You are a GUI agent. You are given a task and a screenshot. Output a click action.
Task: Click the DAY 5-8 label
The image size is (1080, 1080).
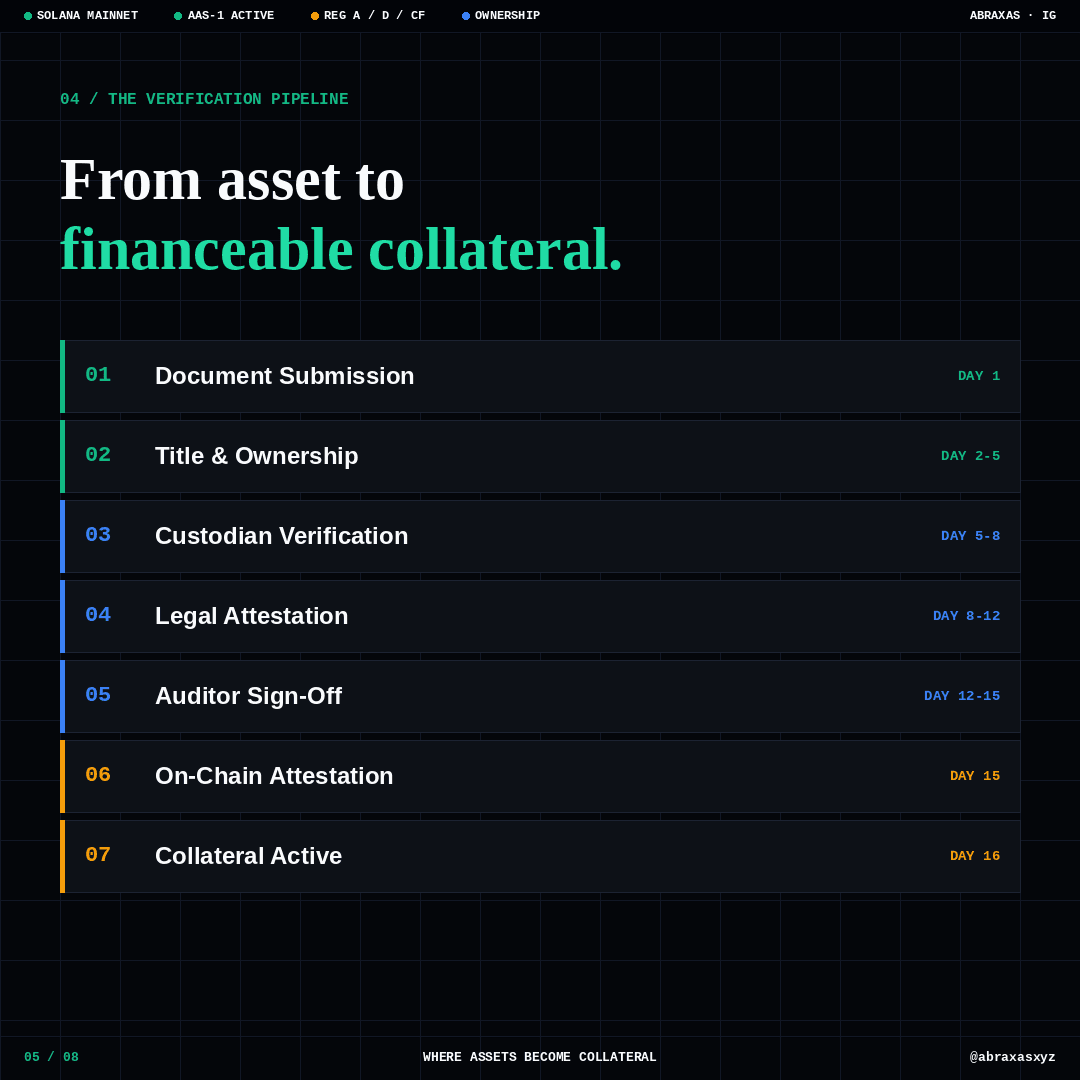(970, 536)
